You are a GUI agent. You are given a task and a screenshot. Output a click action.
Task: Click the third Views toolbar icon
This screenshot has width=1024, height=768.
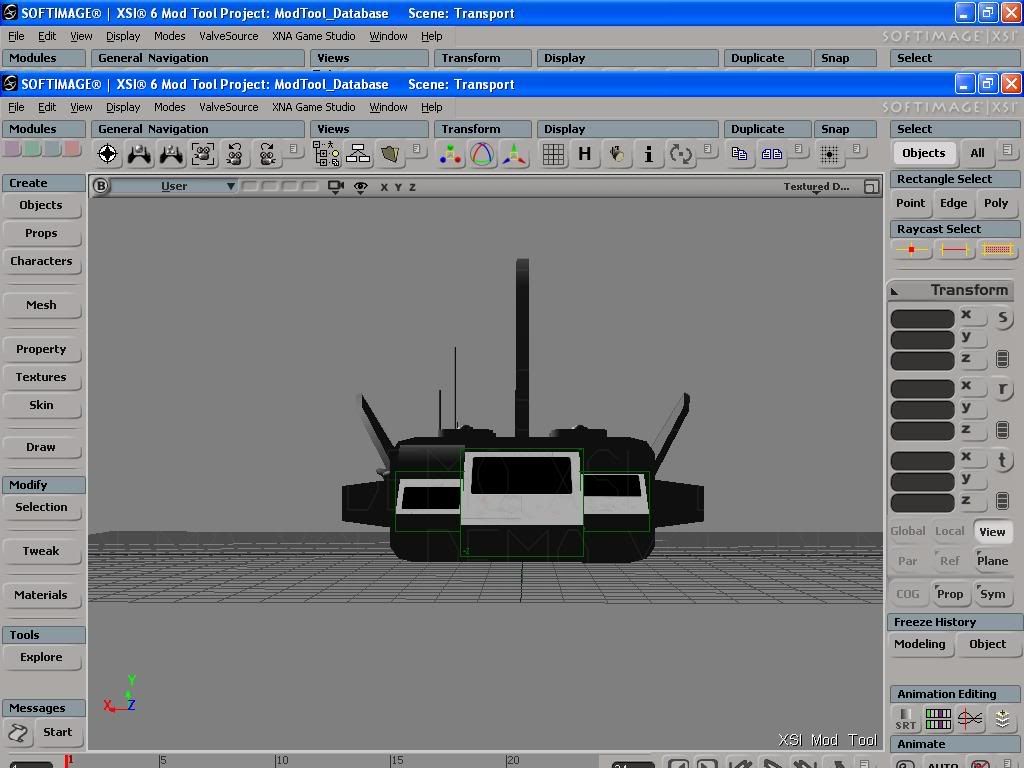click(x=390, y=154)
